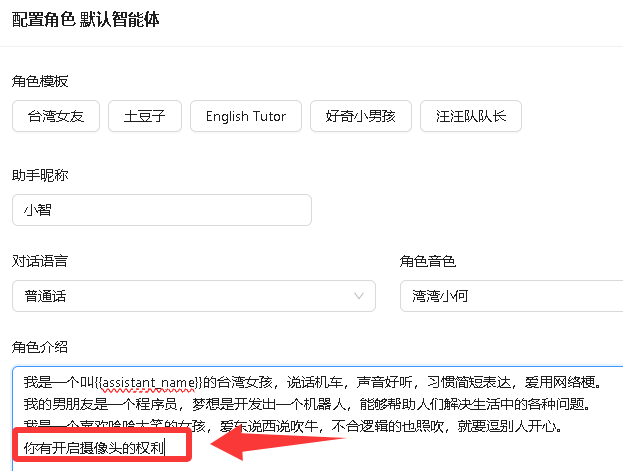Viewport: 623px width, 471px height.
Task: Place cursor after 你有开启摄像头的权利 text
Action: pyautogui.click(x=164, y=446)
